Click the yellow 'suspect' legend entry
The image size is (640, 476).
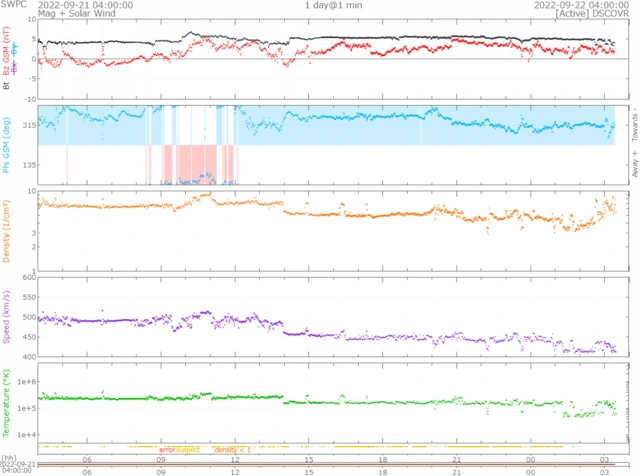pyautogui.click(x=188, y=450)
